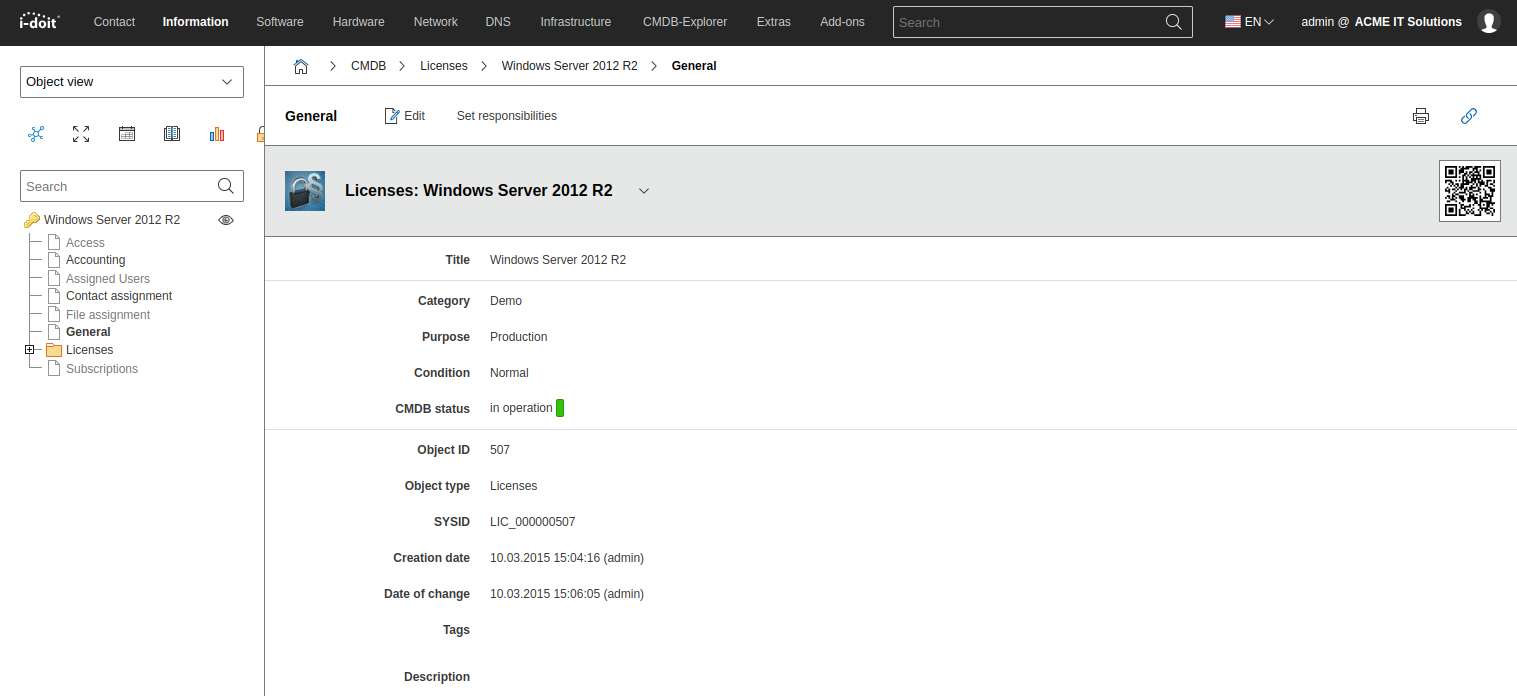The width and height of the screenshot is (1517, 696).
Task: Click the green in operation status swatch
Action: coord(560,408)
